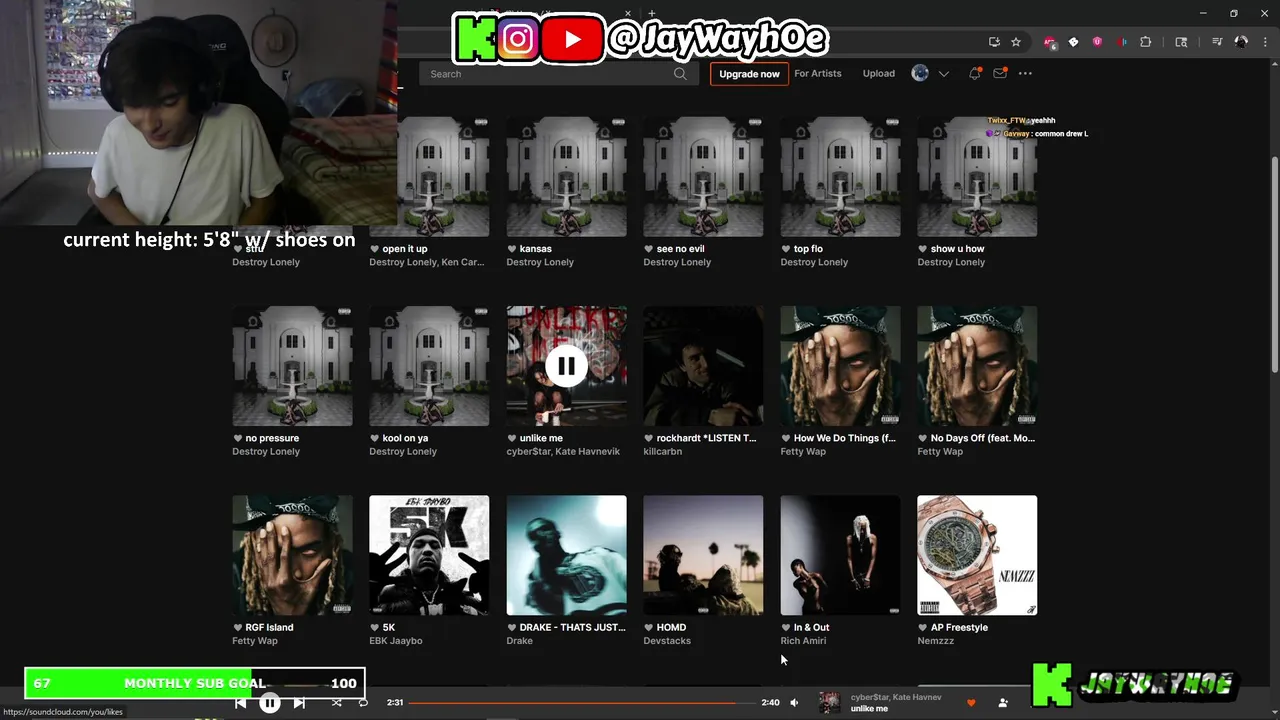
Task: Toggle like heart on 'No Days Off'
Action: [x=923, y=438]
